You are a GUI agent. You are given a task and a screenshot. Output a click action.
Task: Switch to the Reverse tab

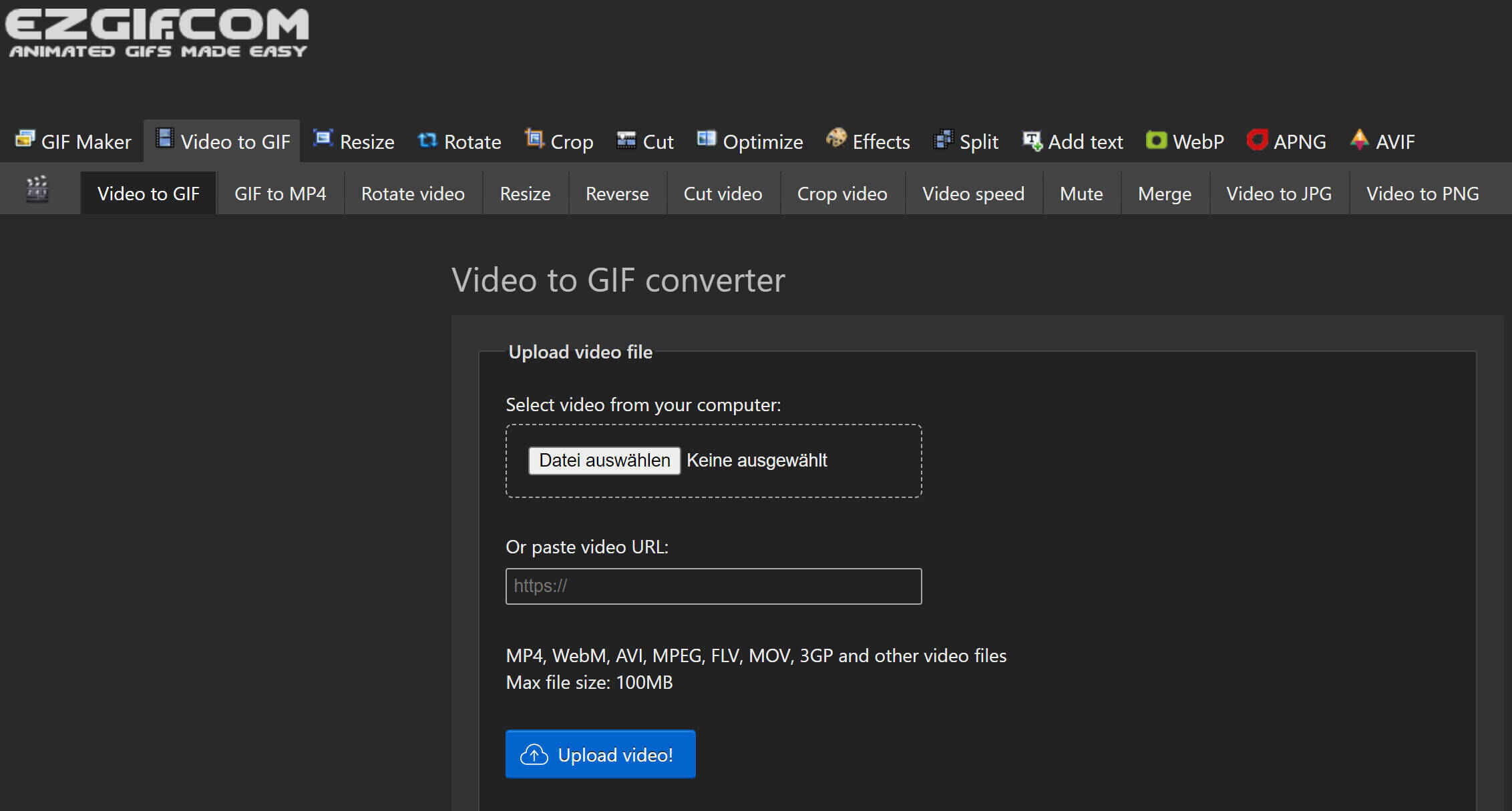click(617, 194)
